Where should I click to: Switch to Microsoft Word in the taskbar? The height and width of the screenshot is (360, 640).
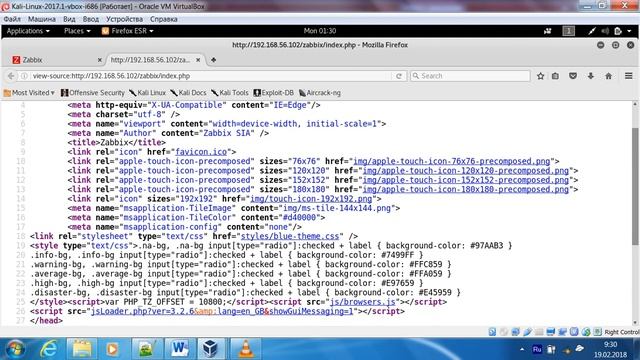point(179,349)
